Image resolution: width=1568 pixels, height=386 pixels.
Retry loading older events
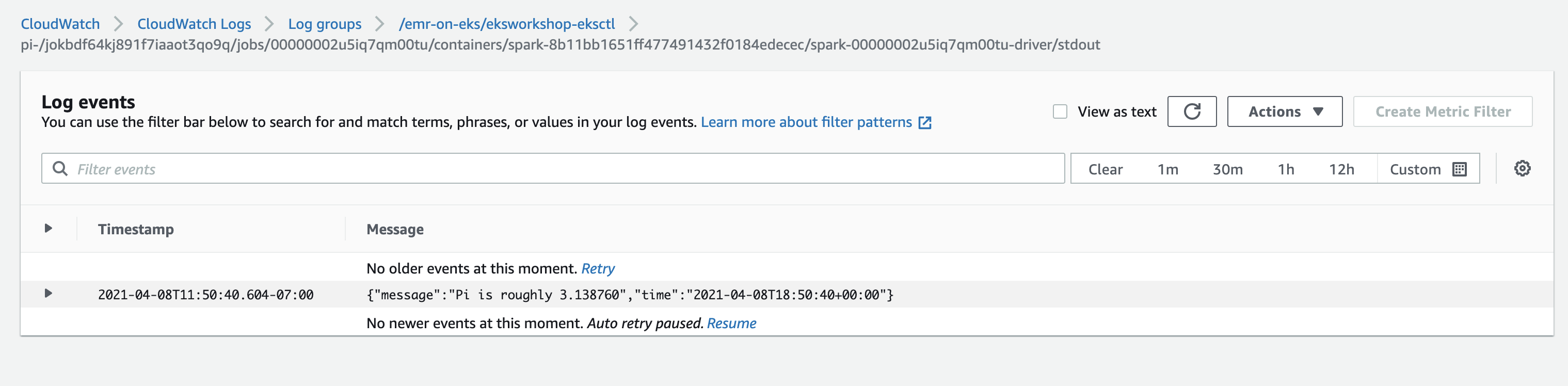pos(598,268)
